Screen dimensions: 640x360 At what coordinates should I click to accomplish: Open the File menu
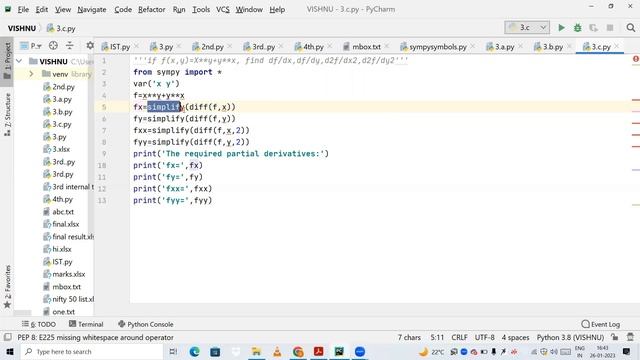pos(23,9)
